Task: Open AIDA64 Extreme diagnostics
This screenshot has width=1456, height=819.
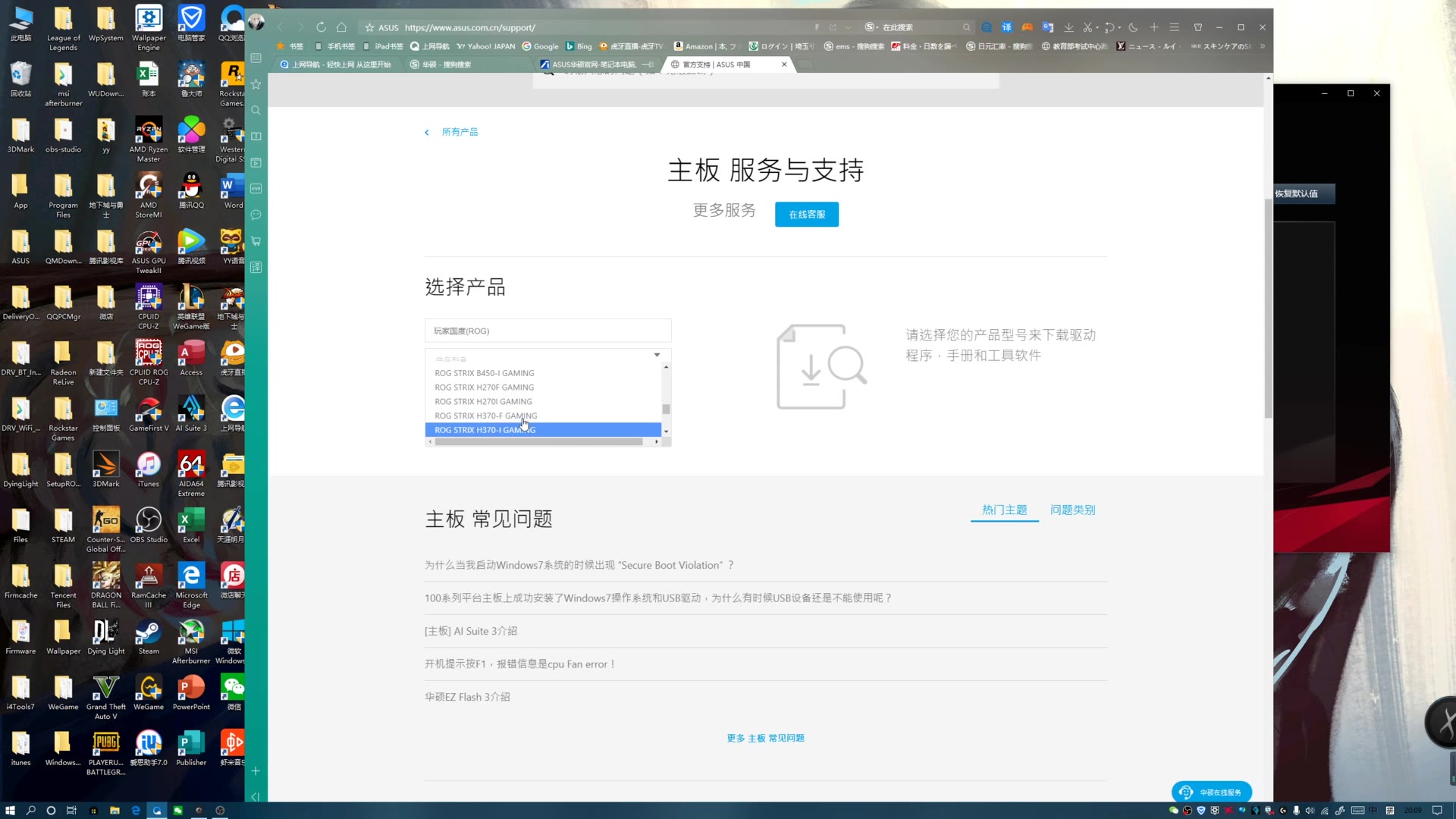Action: click(191, 466)
